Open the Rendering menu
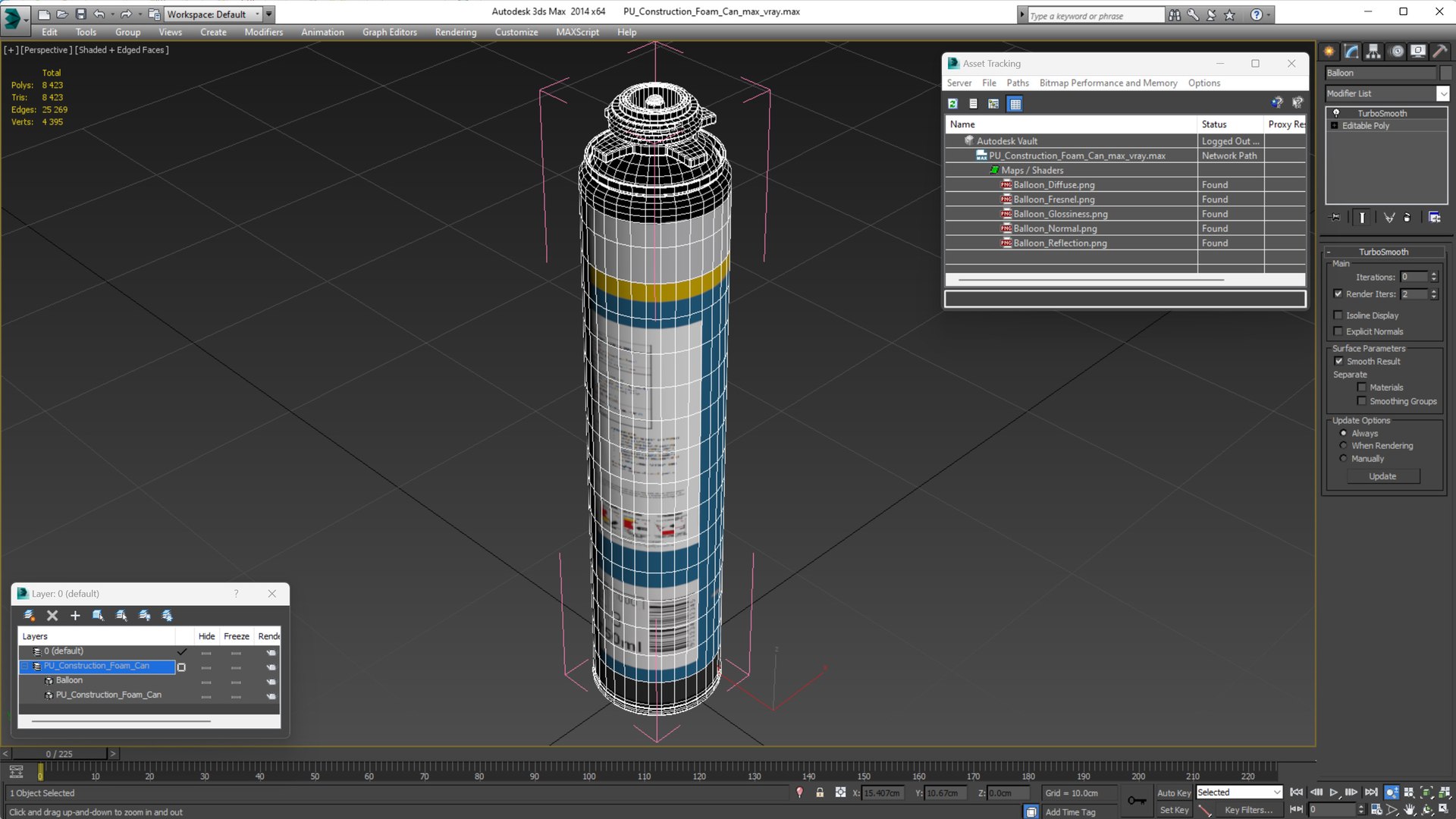1456x819 pixels. click(x=455, y=32)
